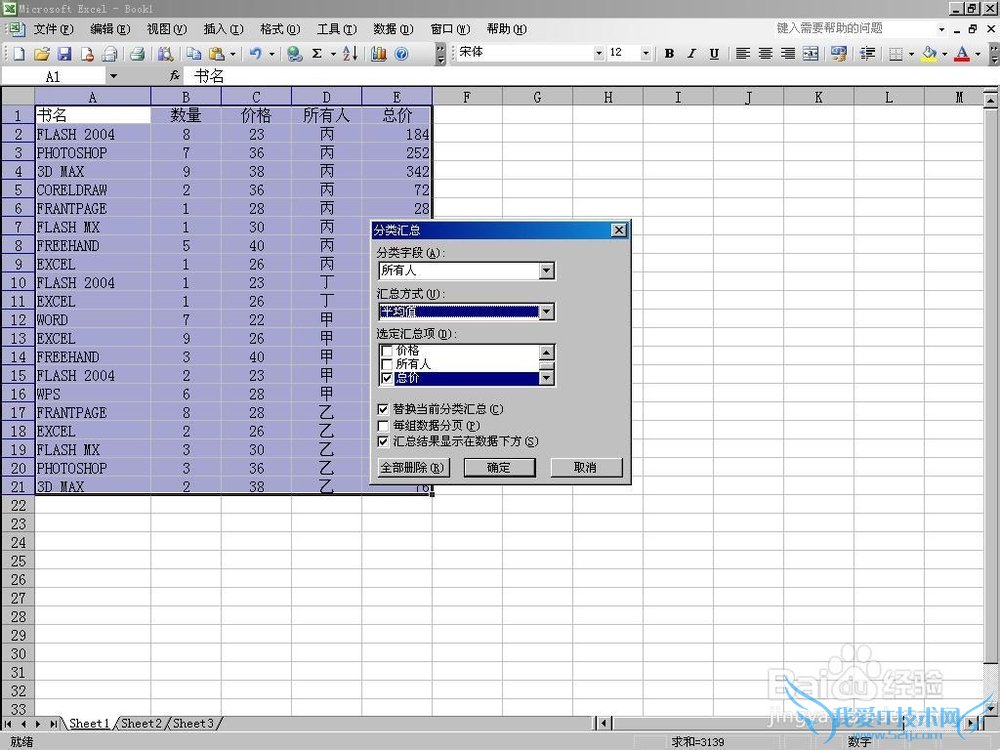
Task: Click the AutoSum sigma icon
Action: click(317, 54)
